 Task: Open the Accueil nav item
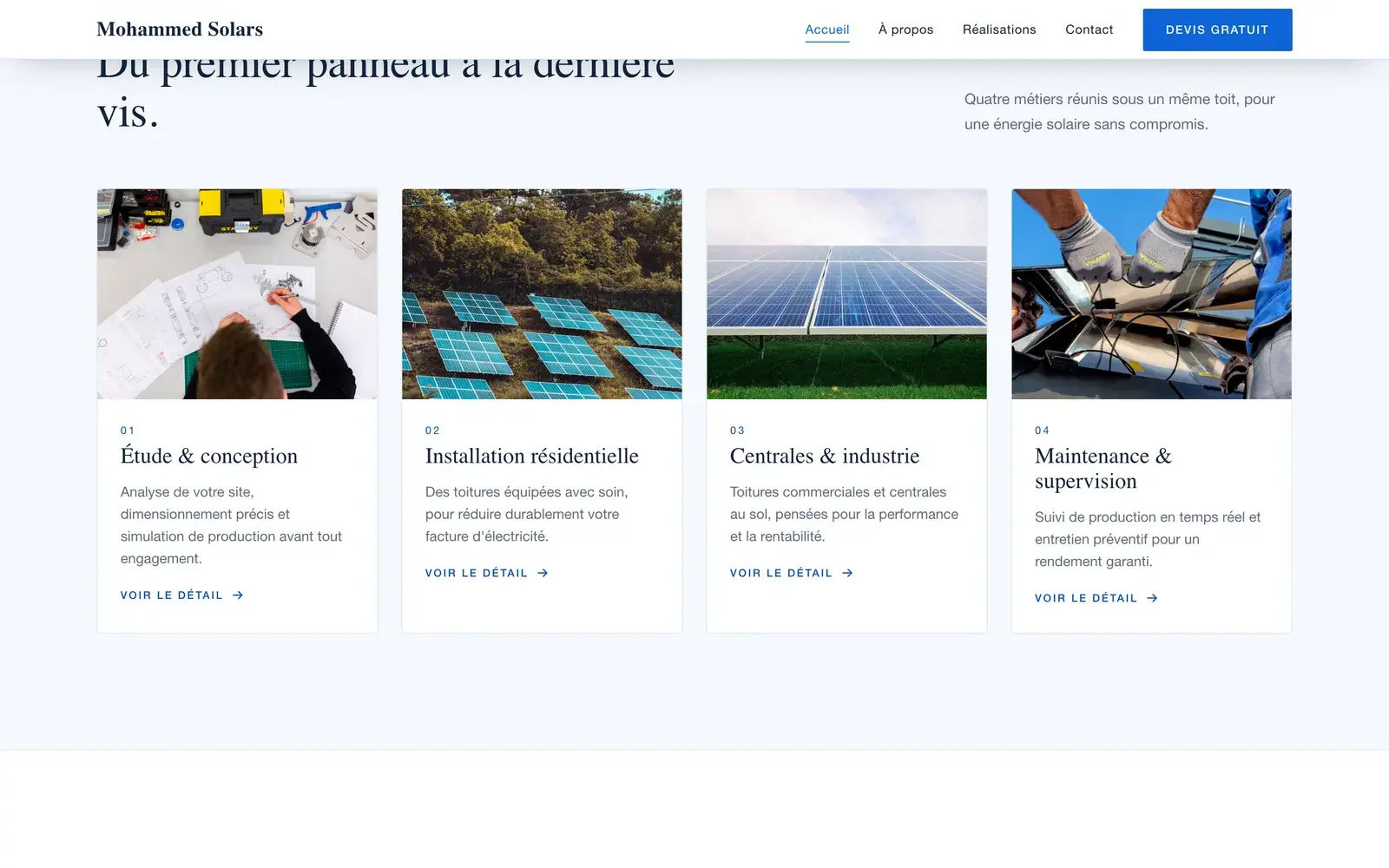point(827,30)
